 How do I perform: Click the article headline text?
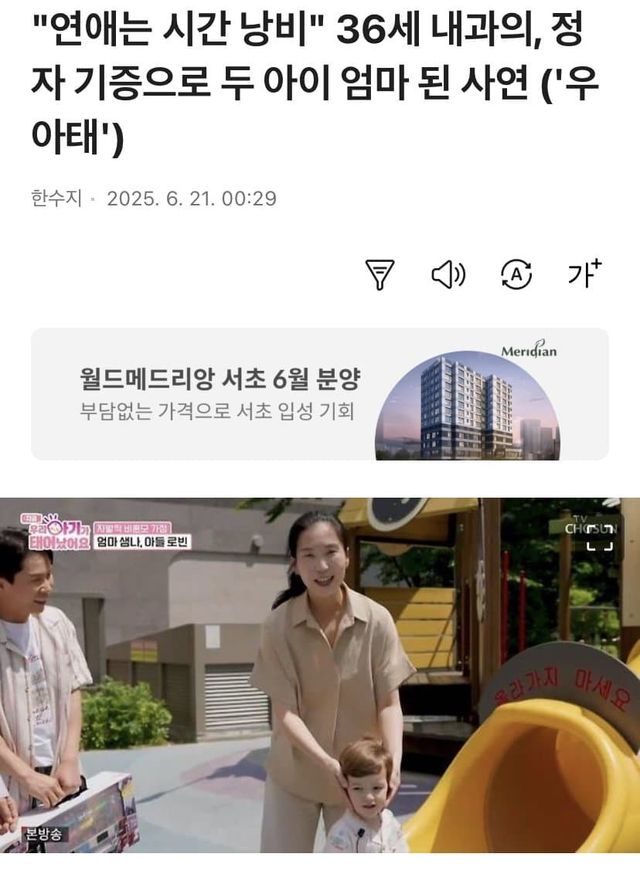(x=315, y=85)
